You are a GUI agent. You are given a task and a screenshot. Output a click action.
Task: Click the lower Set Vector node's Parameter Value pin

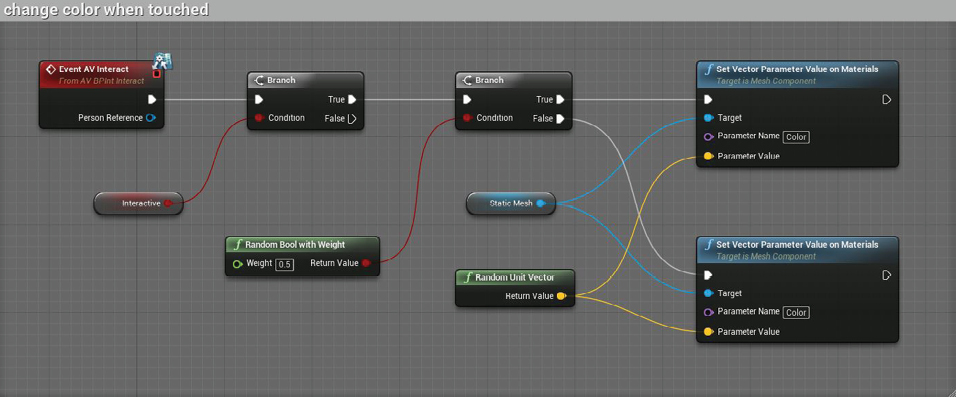pyautogui.click(x=708, y=332)
